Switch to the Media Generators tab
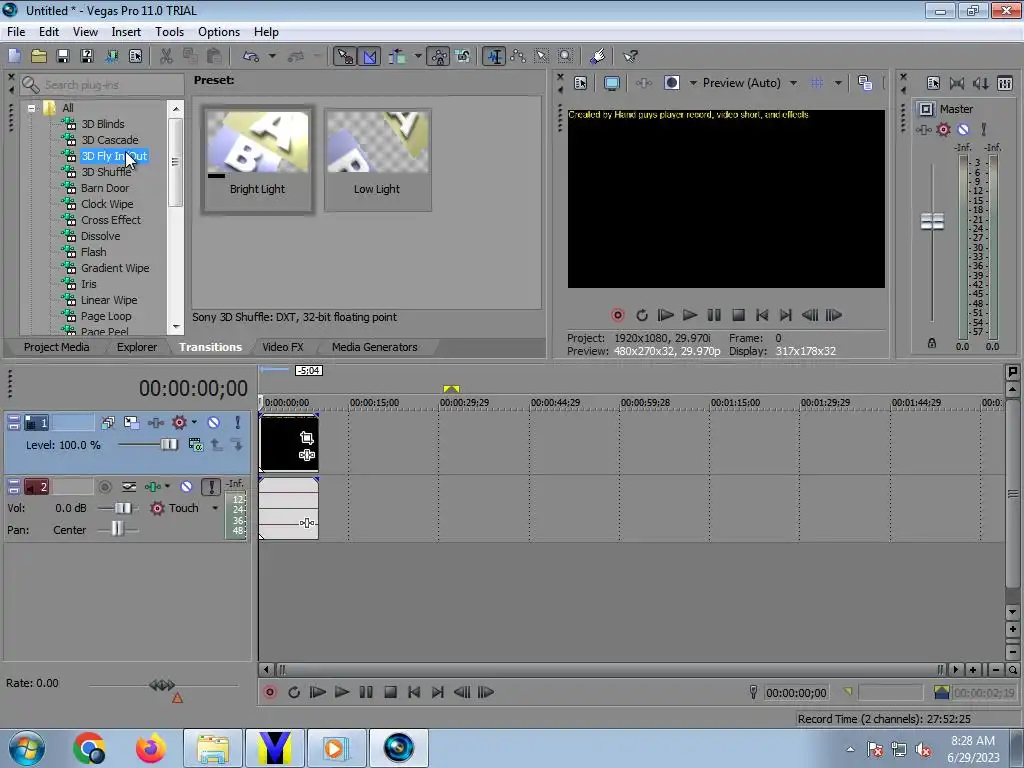1024x768 pixels. pos(374,347)
